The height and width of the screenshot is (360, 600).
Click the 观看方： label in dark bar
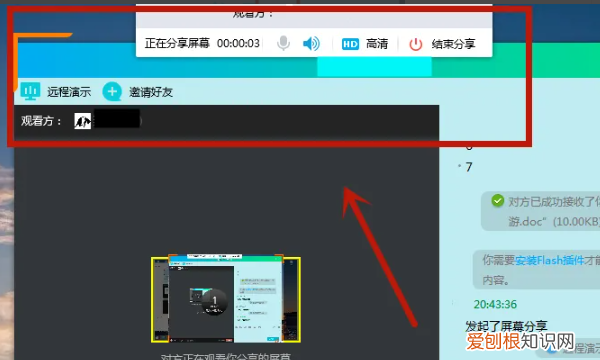coord(41,121)
